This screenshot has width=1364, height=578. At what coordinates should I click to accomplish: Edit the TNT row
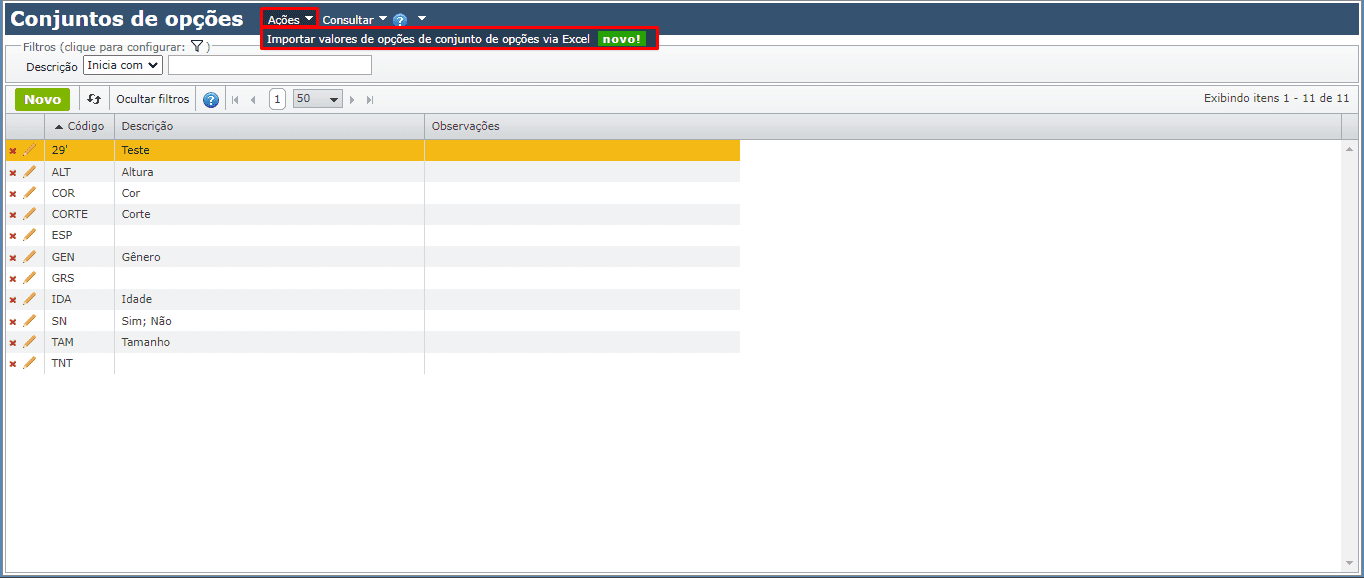[x=30, y=363]
